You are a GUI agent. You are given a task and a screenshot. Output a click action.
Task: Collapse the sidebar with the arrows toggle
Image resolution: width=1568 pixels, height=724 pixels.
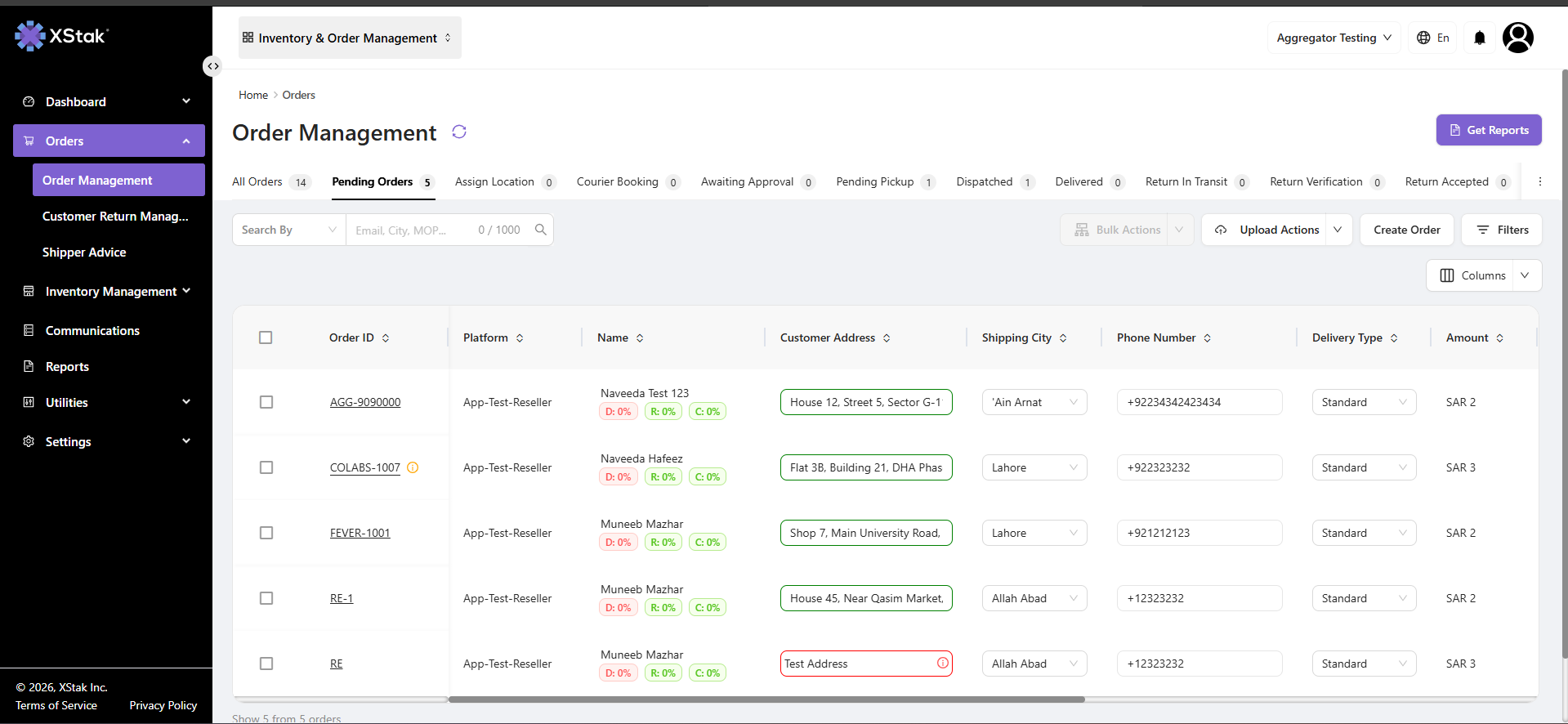212,66
